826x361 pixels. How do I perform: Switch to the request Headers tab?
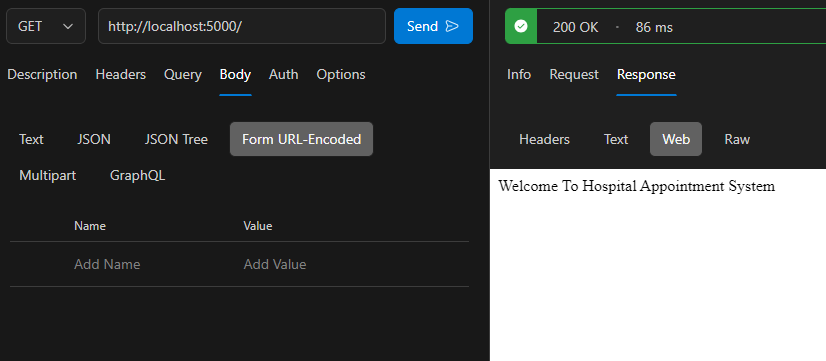[x=121, y=75]
